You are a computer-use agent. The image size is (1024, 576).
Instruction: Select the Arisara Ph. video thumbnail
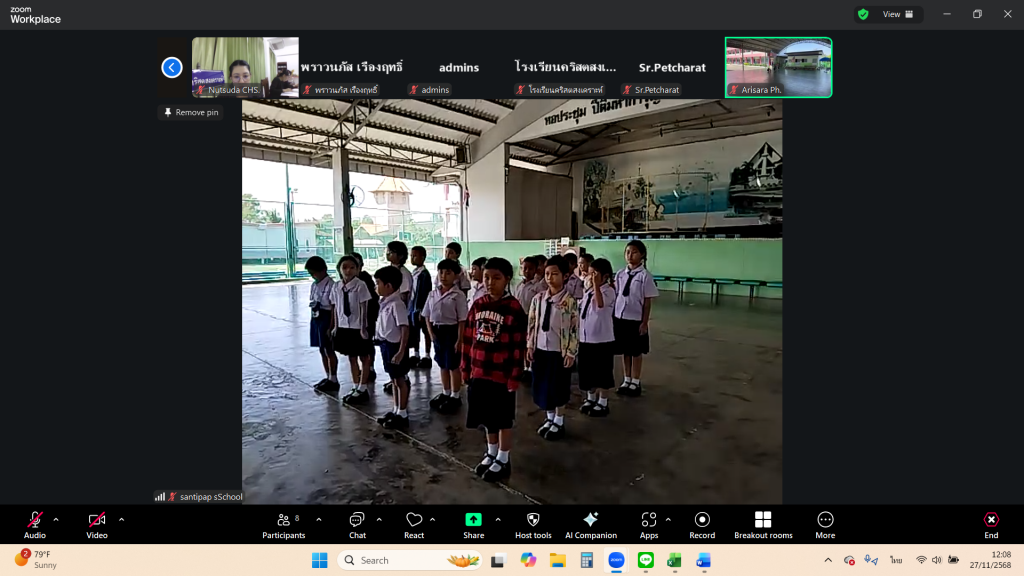tap(778, 67)
